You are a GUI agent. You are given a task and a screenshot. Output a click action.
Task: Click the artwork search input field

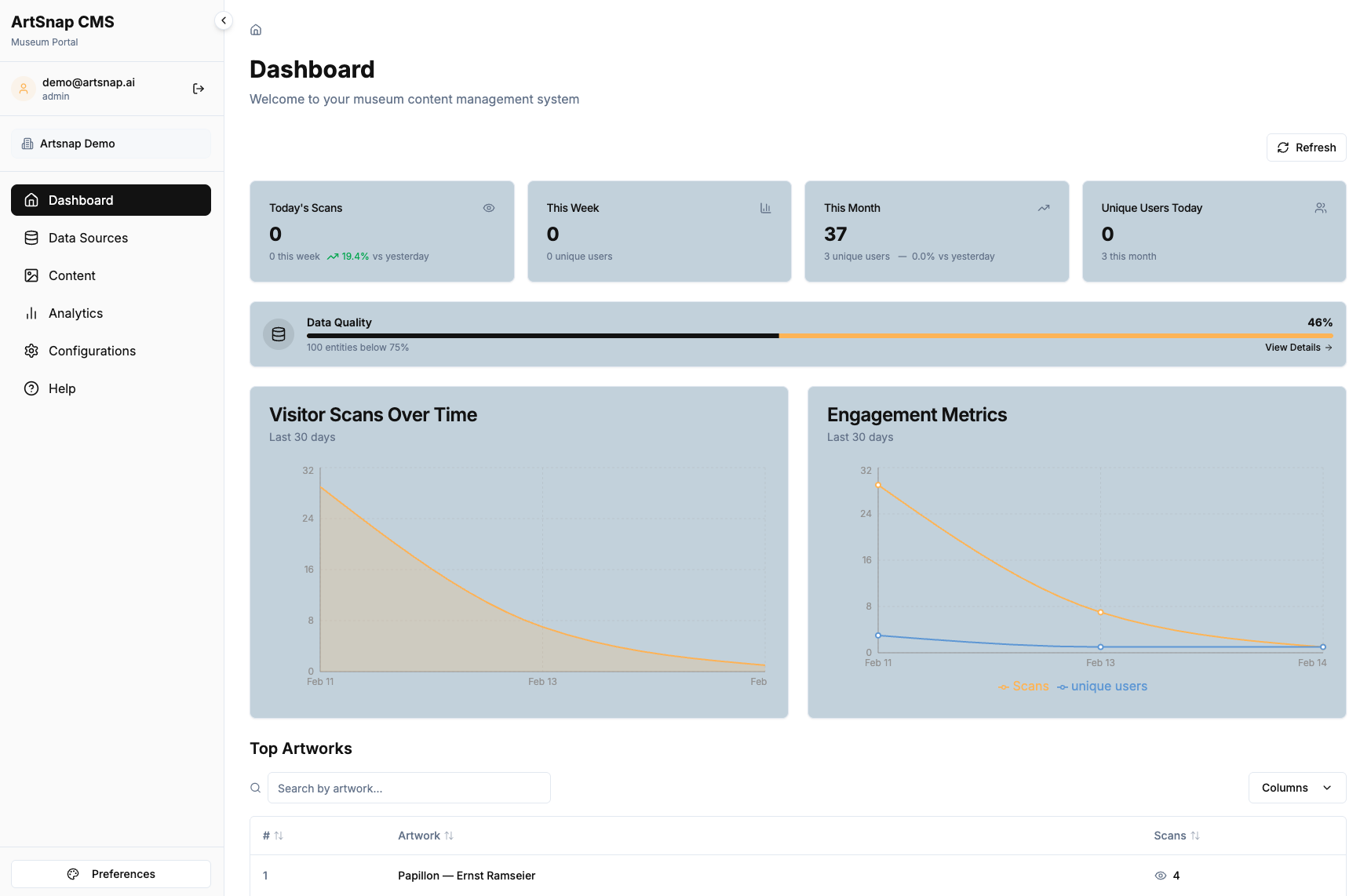[409, 788]
